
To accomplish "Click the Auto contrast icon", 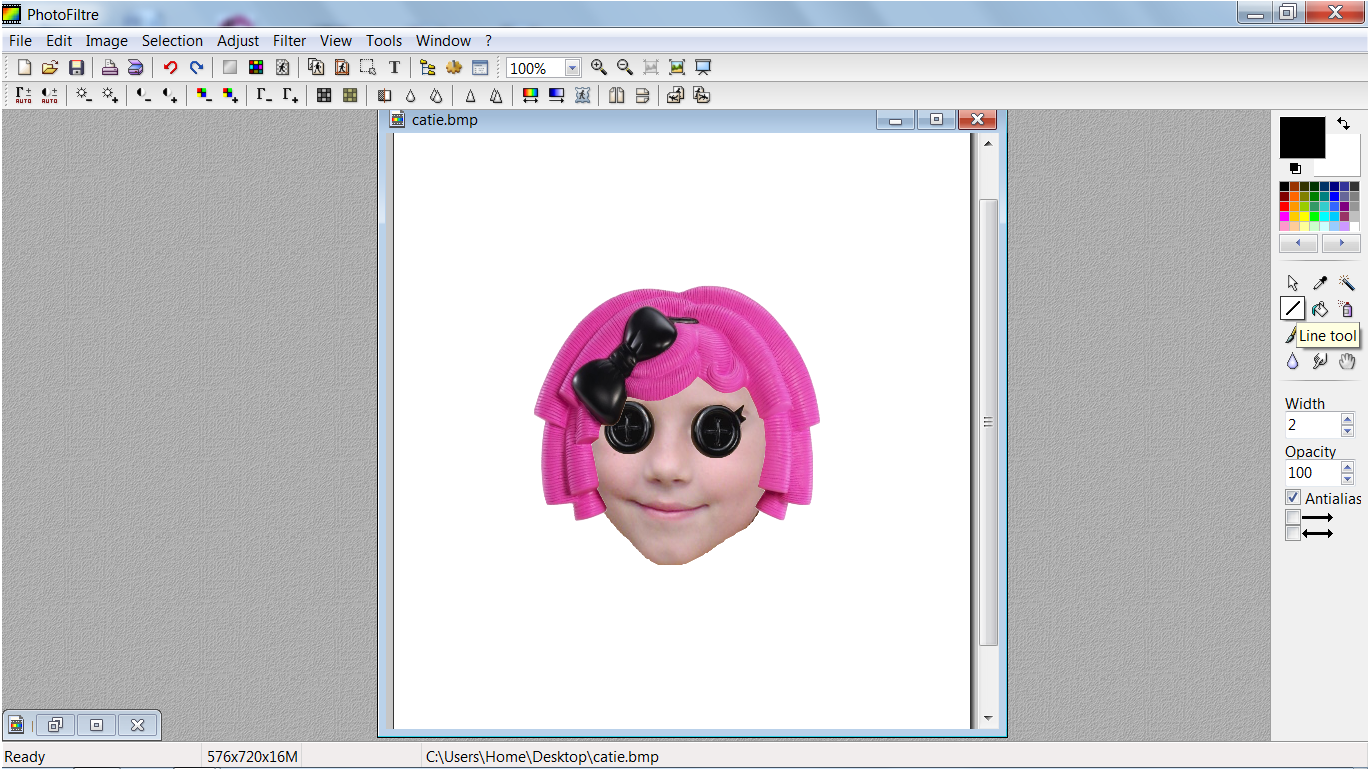I will 49,95.
